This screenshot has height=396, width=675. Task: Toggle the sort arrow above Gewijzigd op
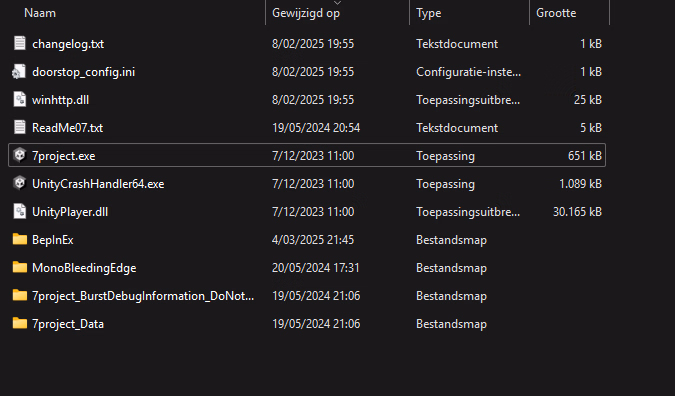pyautogui.click(x=338, y=3)
